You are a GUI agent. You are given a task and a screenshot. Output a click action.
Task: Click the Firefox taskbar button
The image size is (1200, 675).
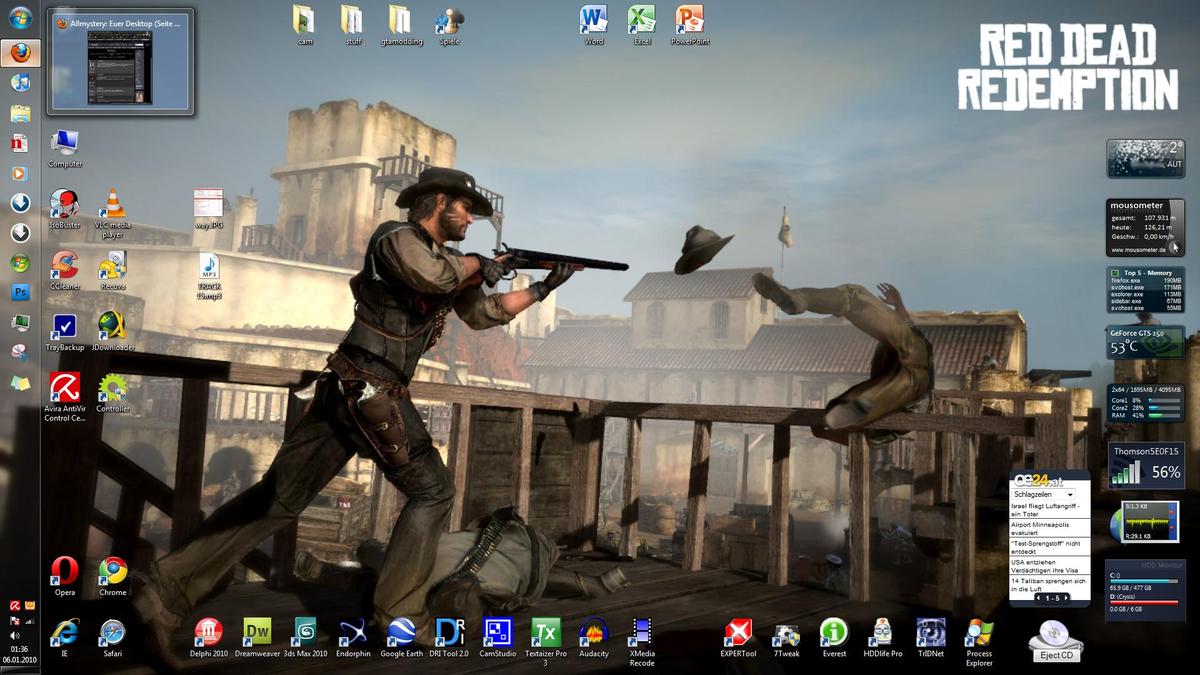point(20,52)
